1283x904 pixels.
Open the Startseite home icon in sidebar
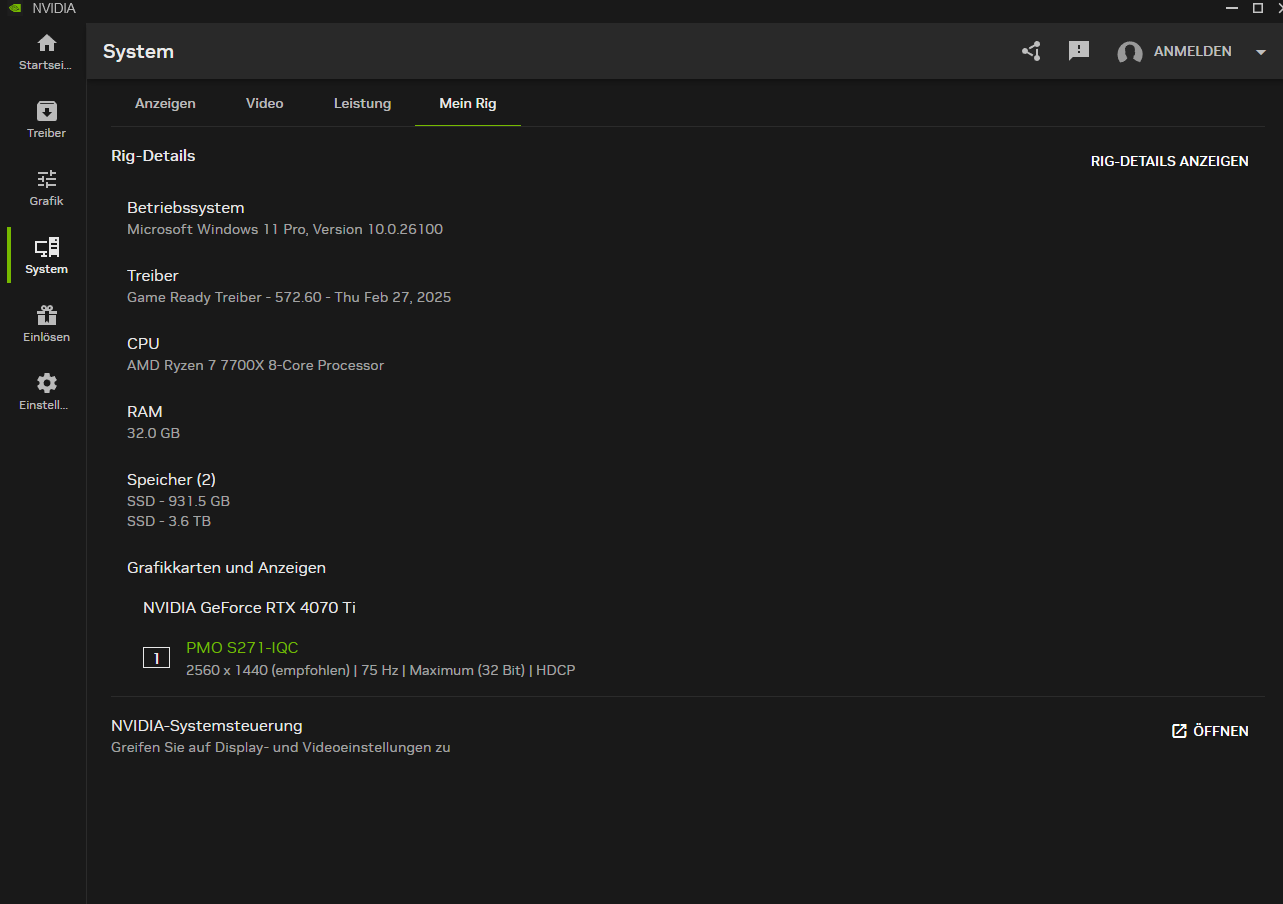pyautogui.click(x=46, y=44)
